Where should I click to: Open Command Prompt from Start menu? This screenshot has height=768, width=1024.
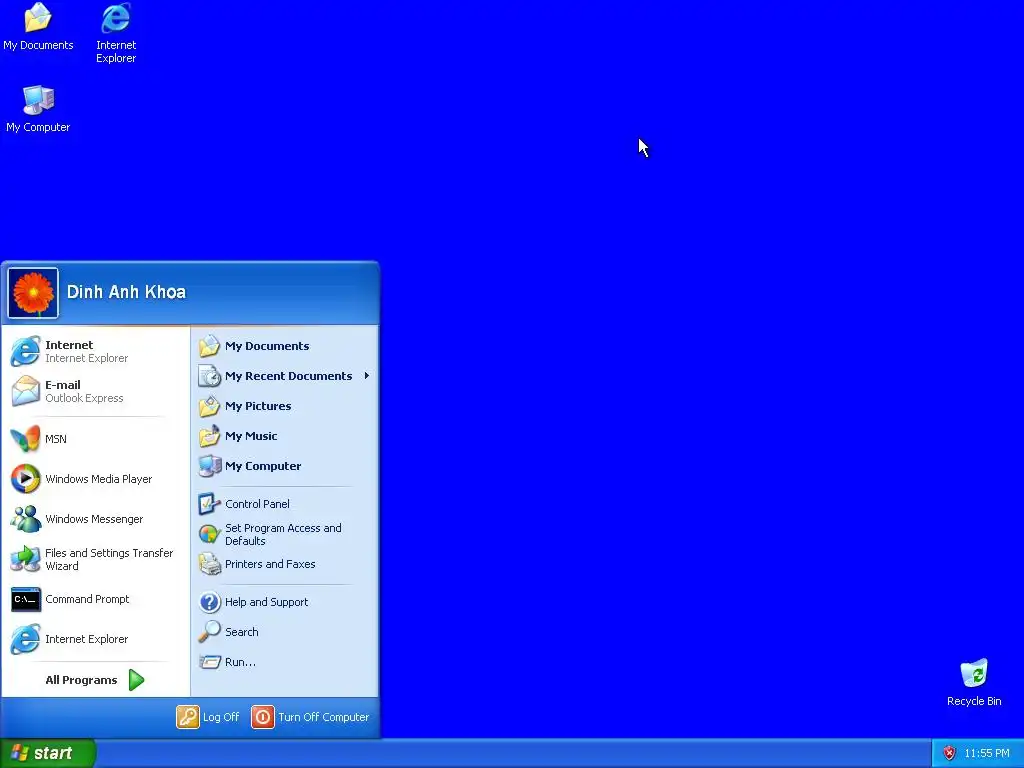point(95,599)
